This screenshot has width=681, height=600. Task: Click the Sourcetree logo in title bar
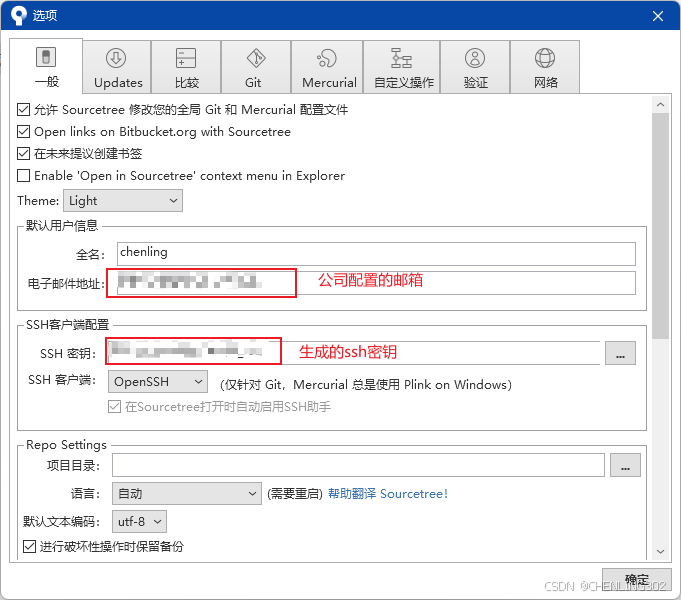[x=18, y=15]
